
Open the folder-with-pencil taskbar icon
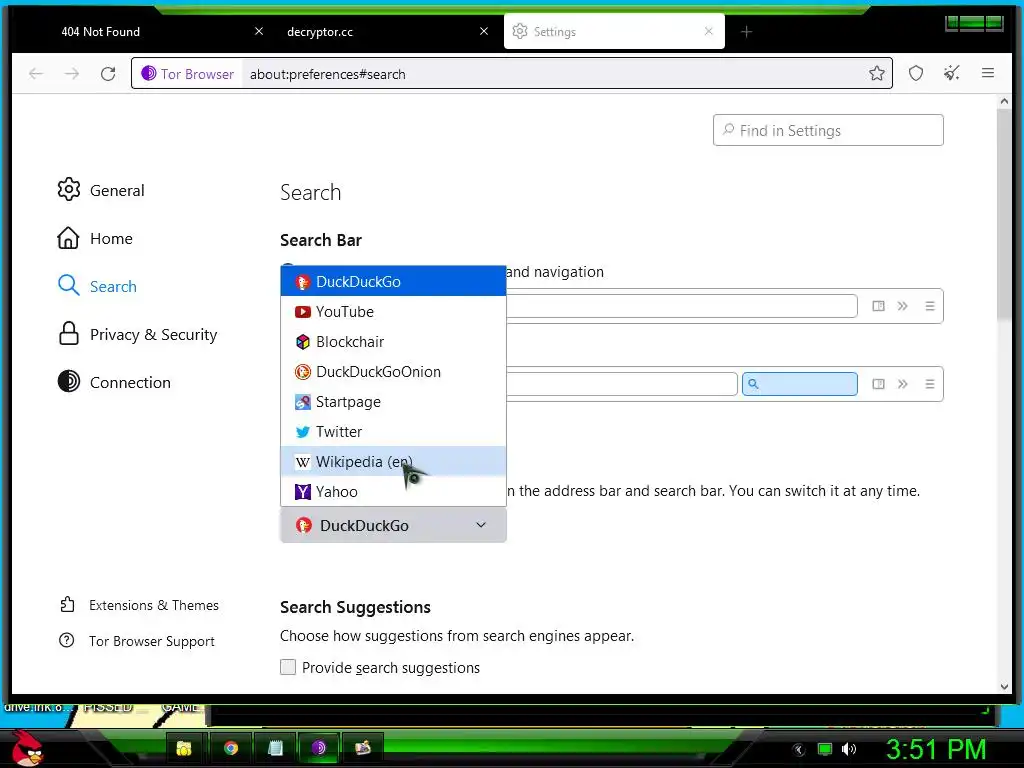362,748
